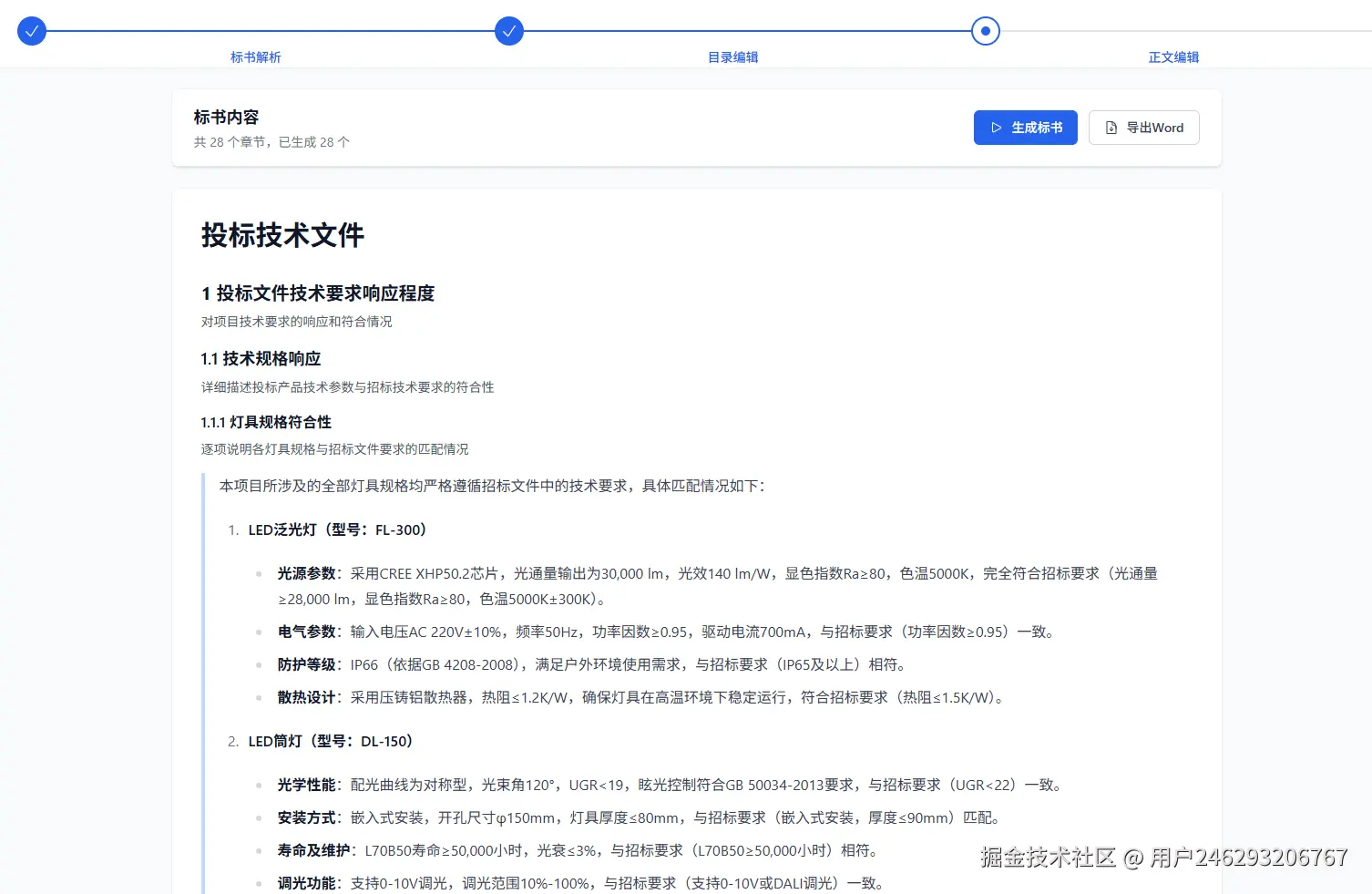Click the play icon in 生成标书
The height and width of the screenshot is (894, 1372).
point(997,128)
